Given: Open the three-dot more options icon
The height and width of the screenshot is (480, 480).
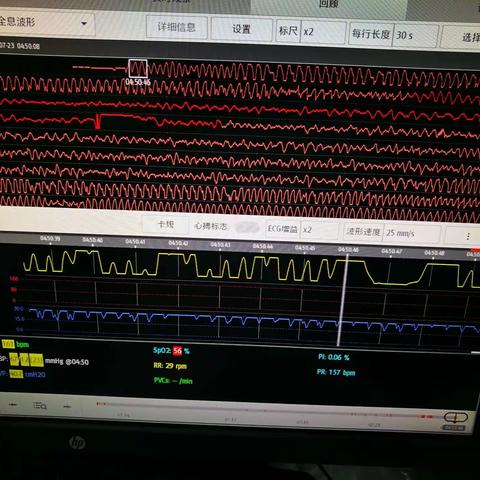Looking at the screenshot, I should [468, 237].
